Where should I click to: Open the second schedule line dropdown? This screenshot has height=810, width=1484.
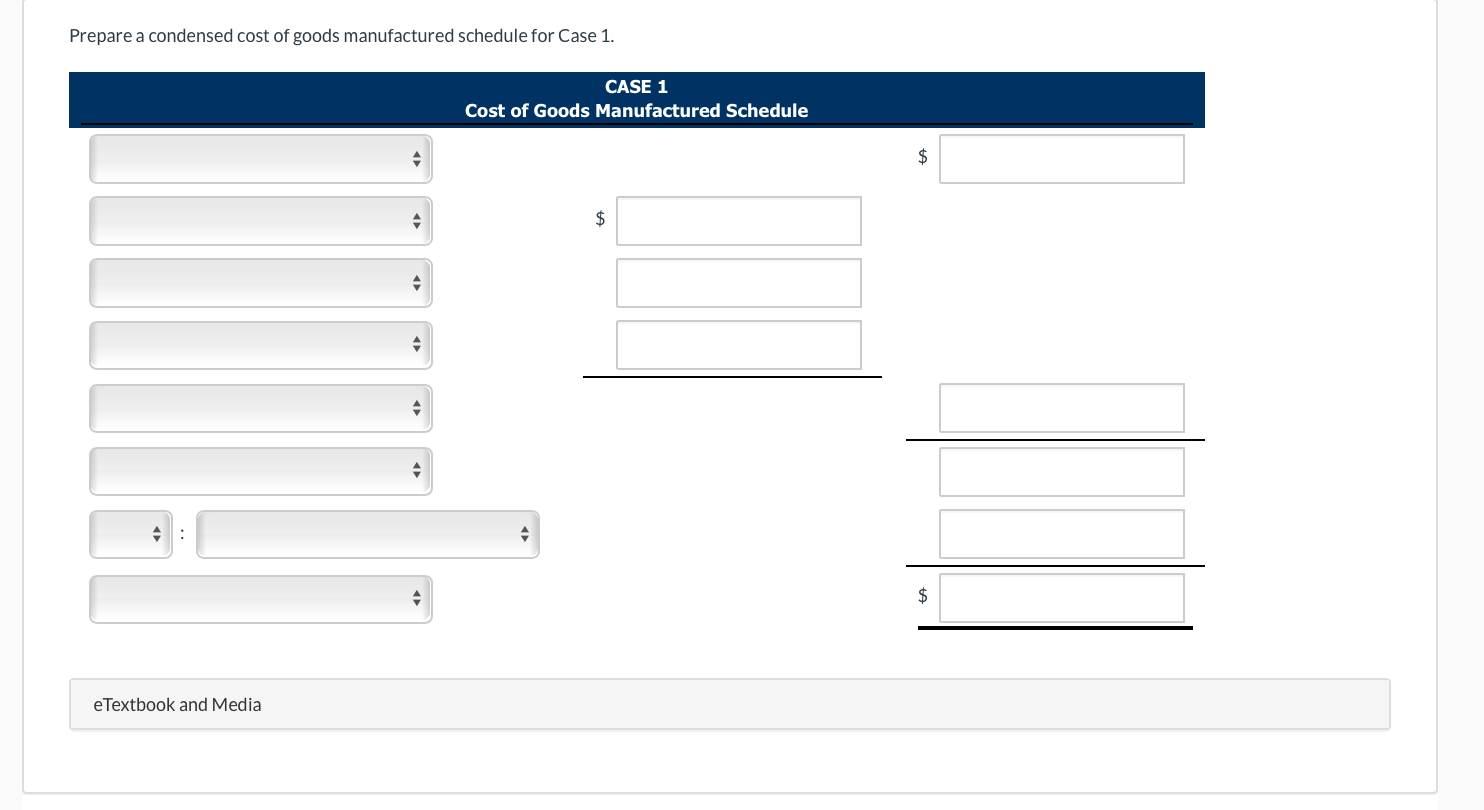tap(260, 220)
